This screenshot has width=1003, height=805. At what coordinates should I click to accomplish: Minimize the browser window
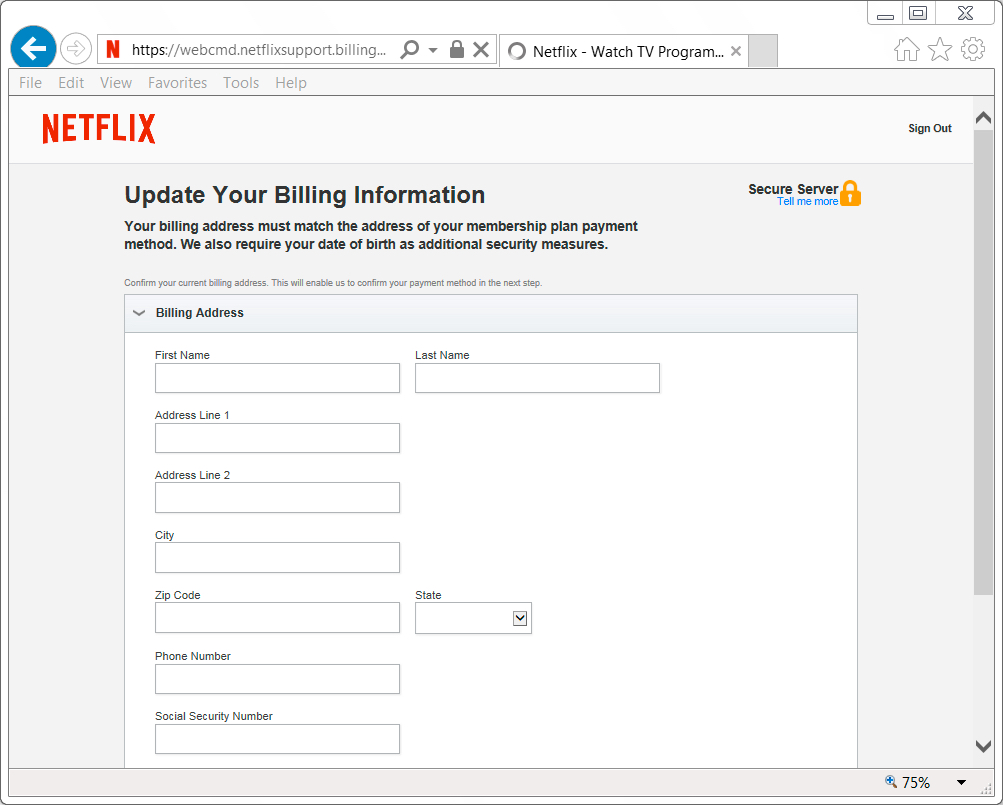tap(885, 14)
